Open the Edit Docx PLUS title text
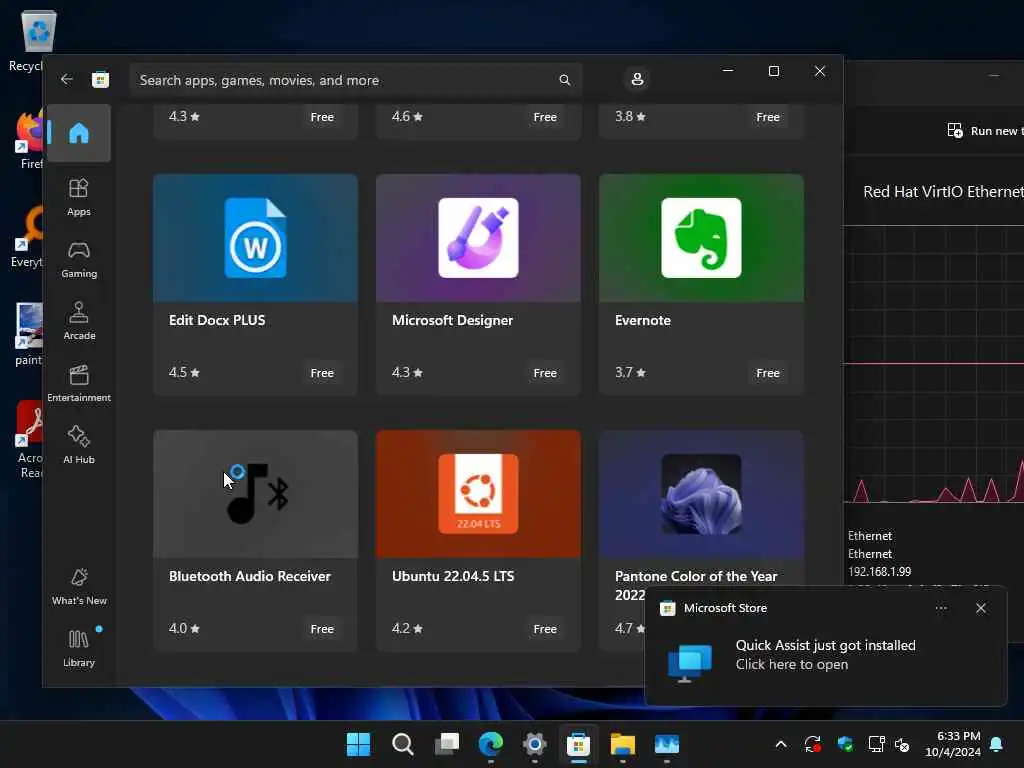Screen dimensions: 1024x768 click(217, 320)
